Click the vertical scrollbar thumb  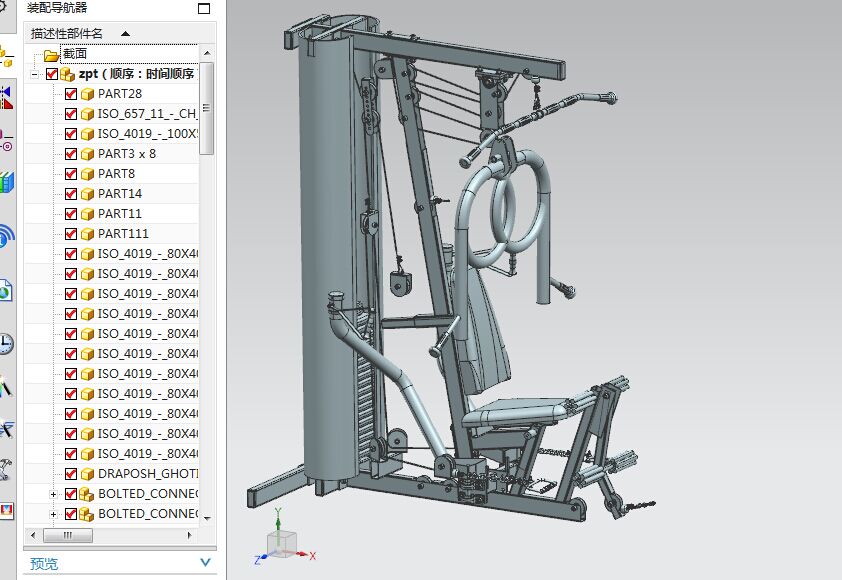click(x=207, y=108)
